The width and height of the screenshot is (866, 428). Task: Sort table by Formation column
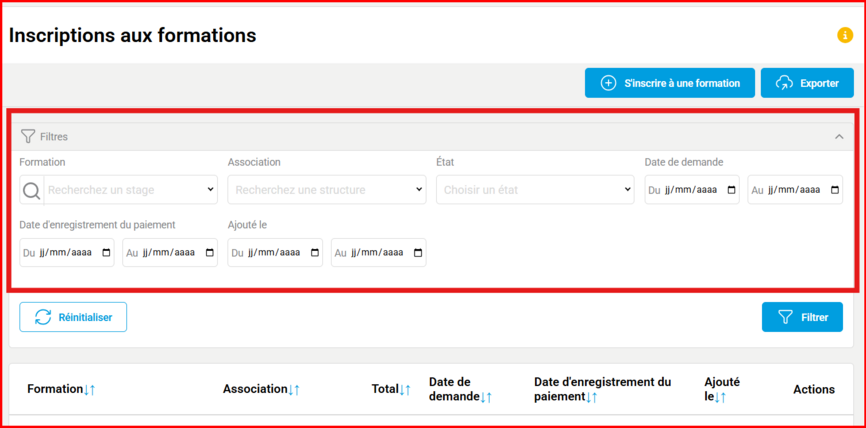(x=61, y=389)
